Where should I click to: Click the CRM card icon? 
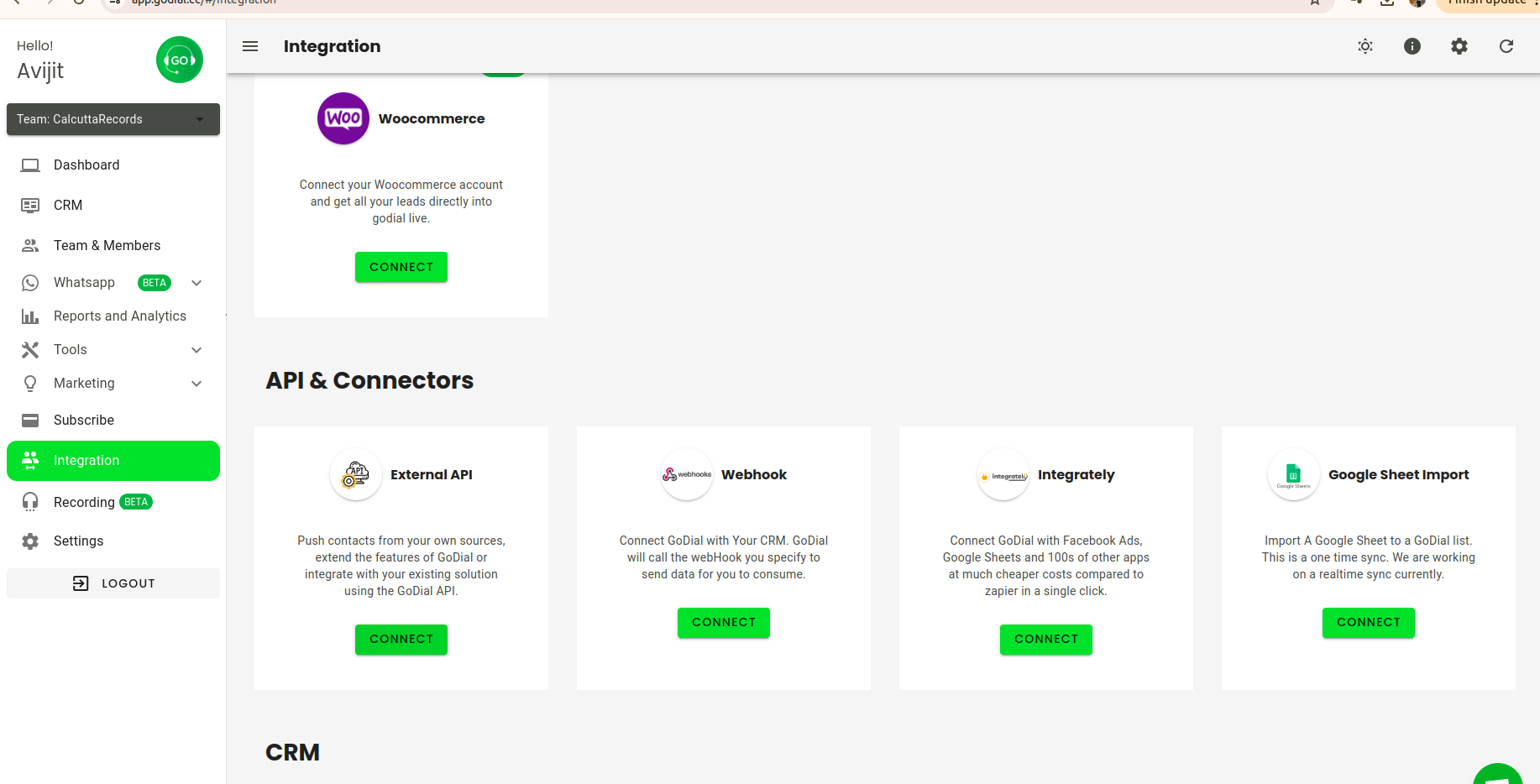coord(30,206)
